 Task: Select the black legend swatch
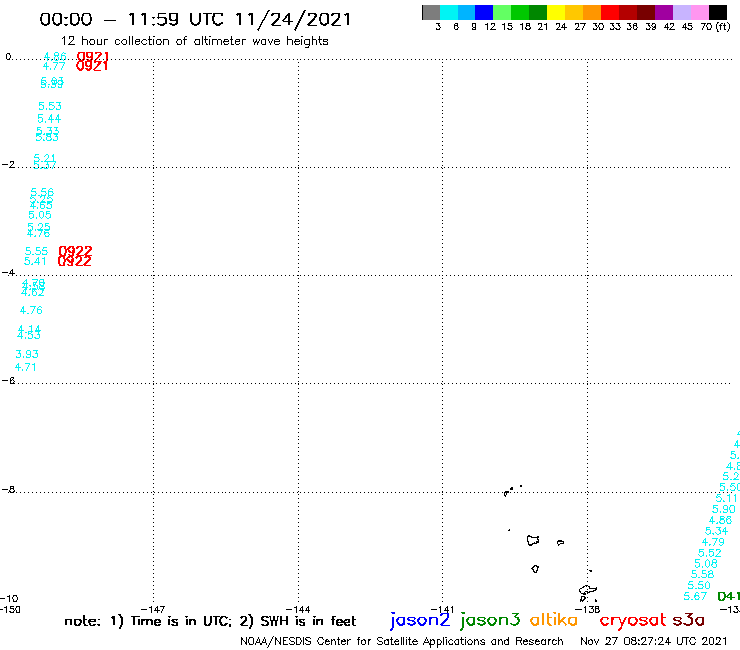(x=718, y=12)
